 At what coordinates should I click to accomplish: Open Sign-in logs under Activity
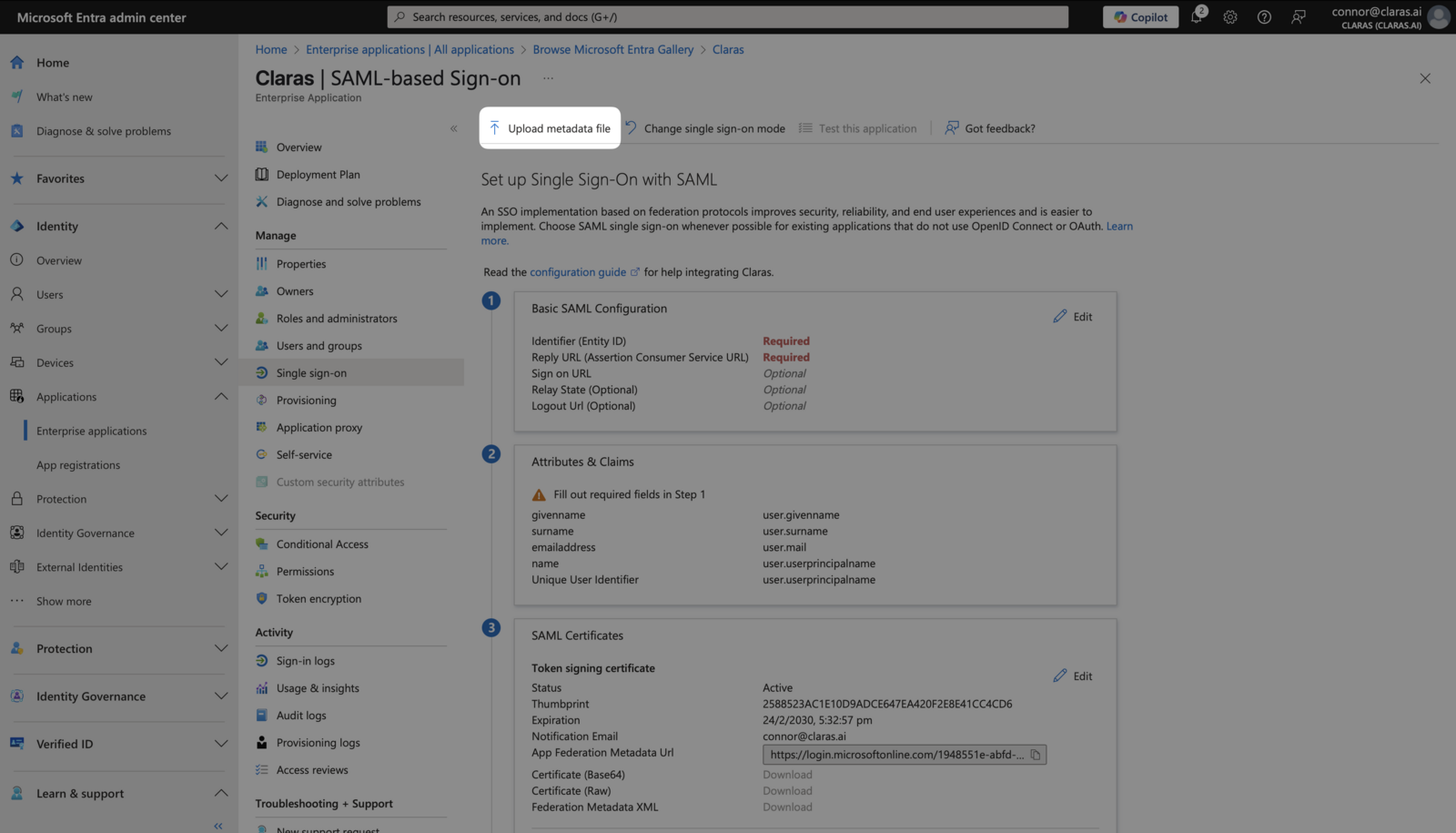pyautogui.click(x=306, y=661)
